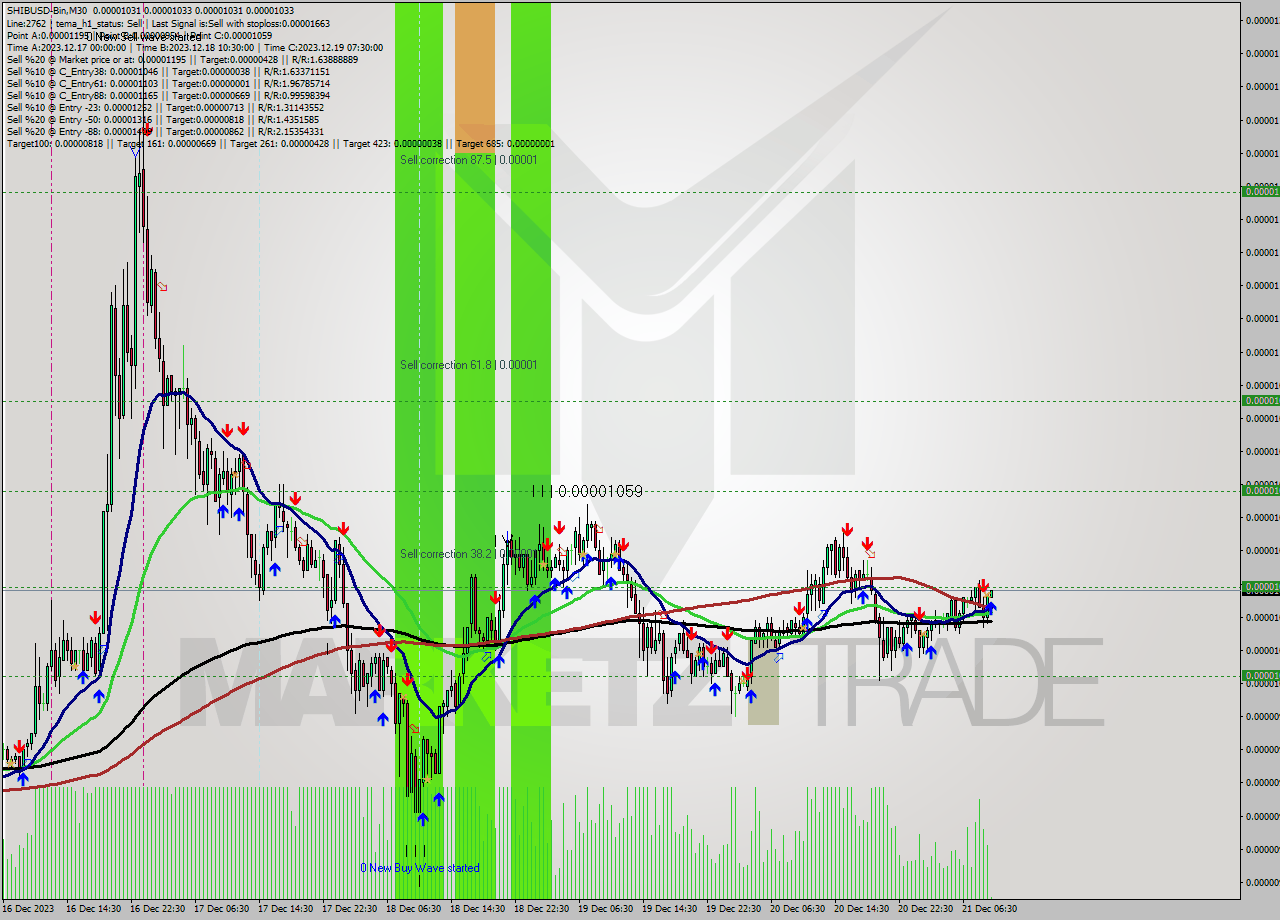Click the '19 Dec 22:30' time axis label
Viewport: 1280px width, 920px height.
coord(732,908)
